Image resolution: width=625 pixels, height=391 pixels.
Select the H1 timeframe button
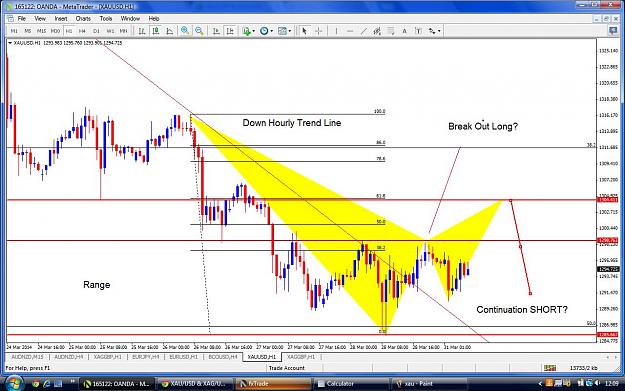(69, 31)
